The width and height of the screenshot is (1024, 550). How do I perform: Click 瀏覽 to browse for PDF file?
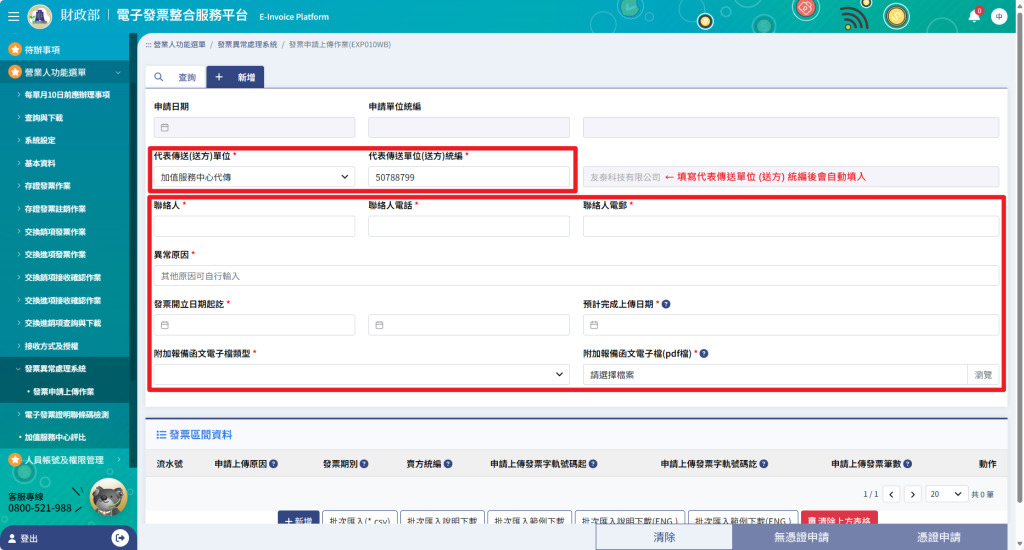coord(982,374)
